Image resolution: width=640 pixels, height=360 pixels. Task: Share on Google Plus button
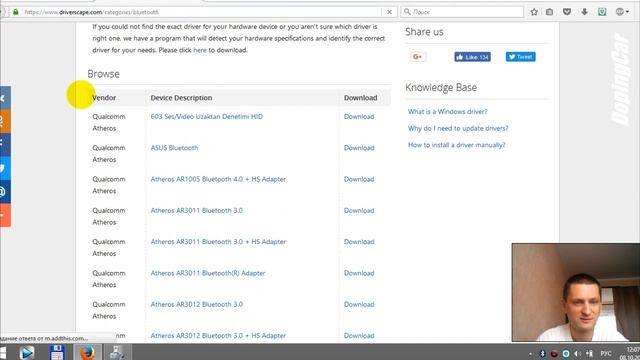pyautogui.click(x=418, y=57)
